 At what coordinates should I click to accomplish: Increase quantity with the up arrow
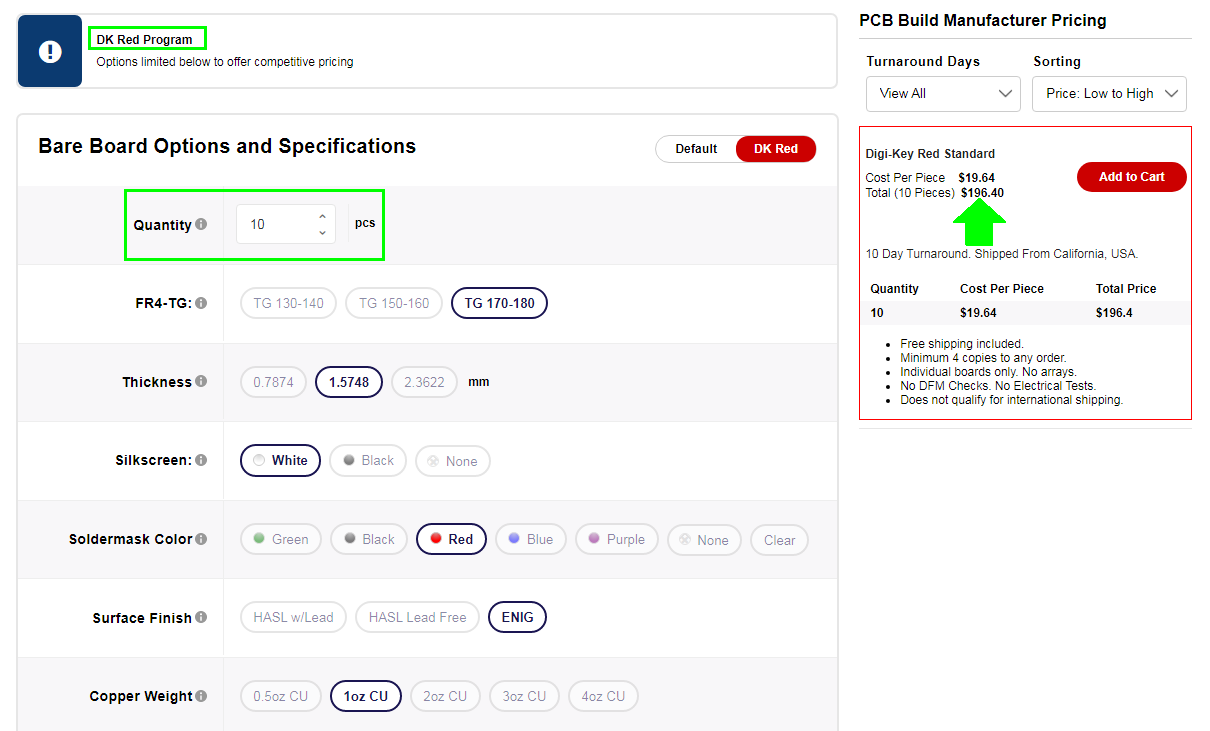(x=322, y=216)
